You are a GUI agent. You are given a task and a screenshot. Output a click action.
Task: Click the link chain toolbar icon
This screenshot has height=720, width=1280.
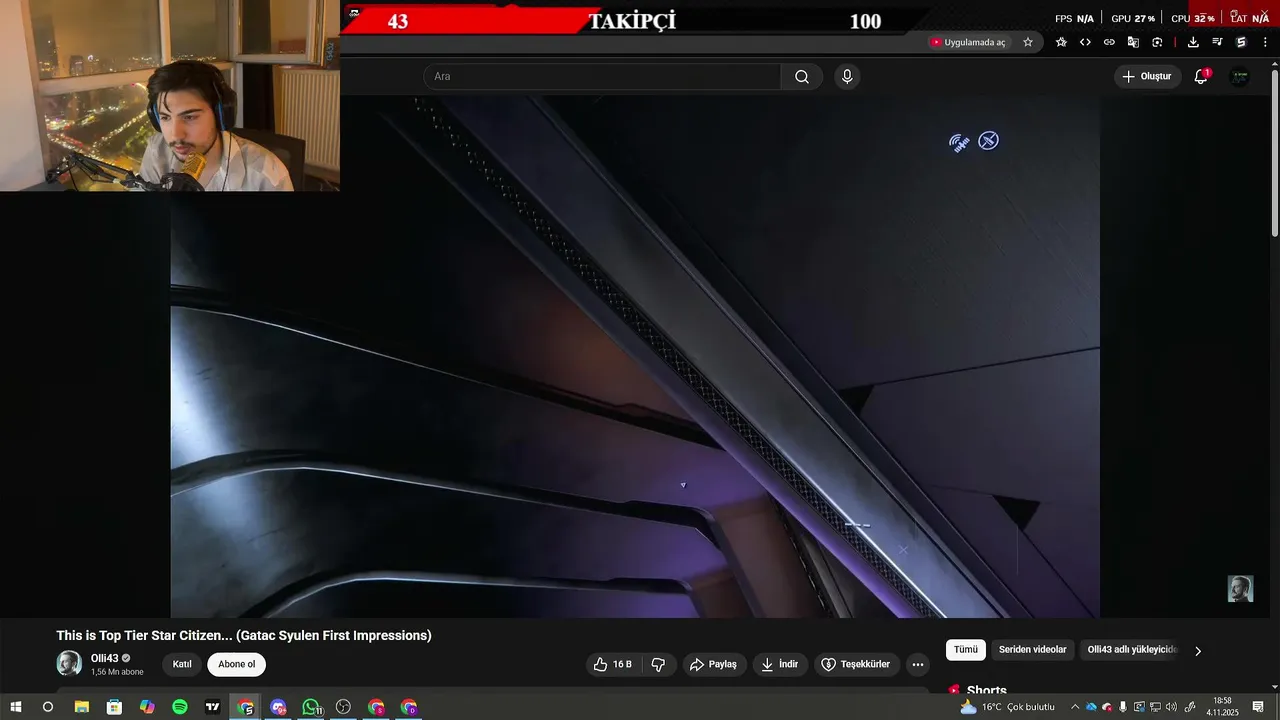(1109, 42)
